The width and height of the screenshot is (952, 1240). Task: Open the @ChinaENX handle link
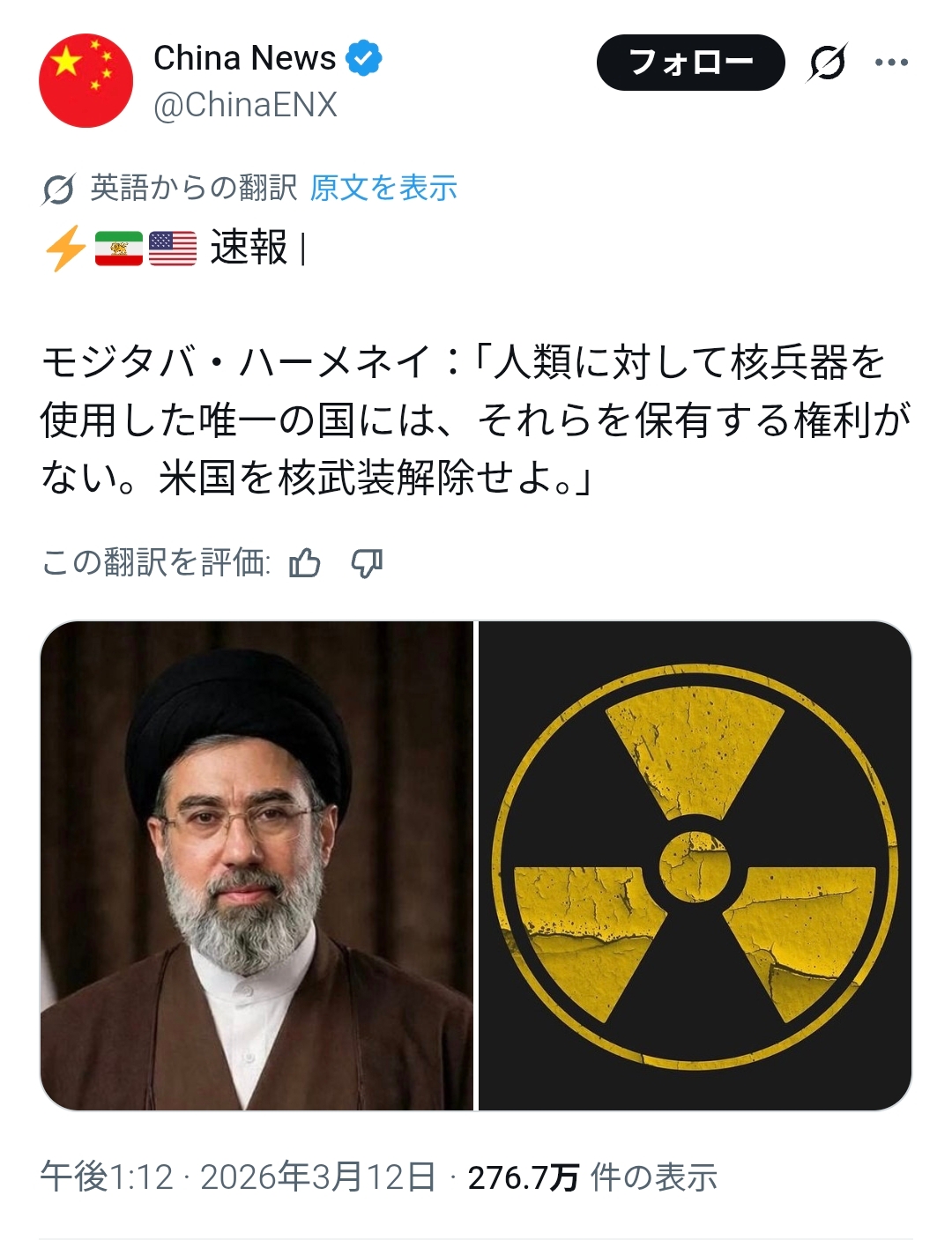[245, 105]
